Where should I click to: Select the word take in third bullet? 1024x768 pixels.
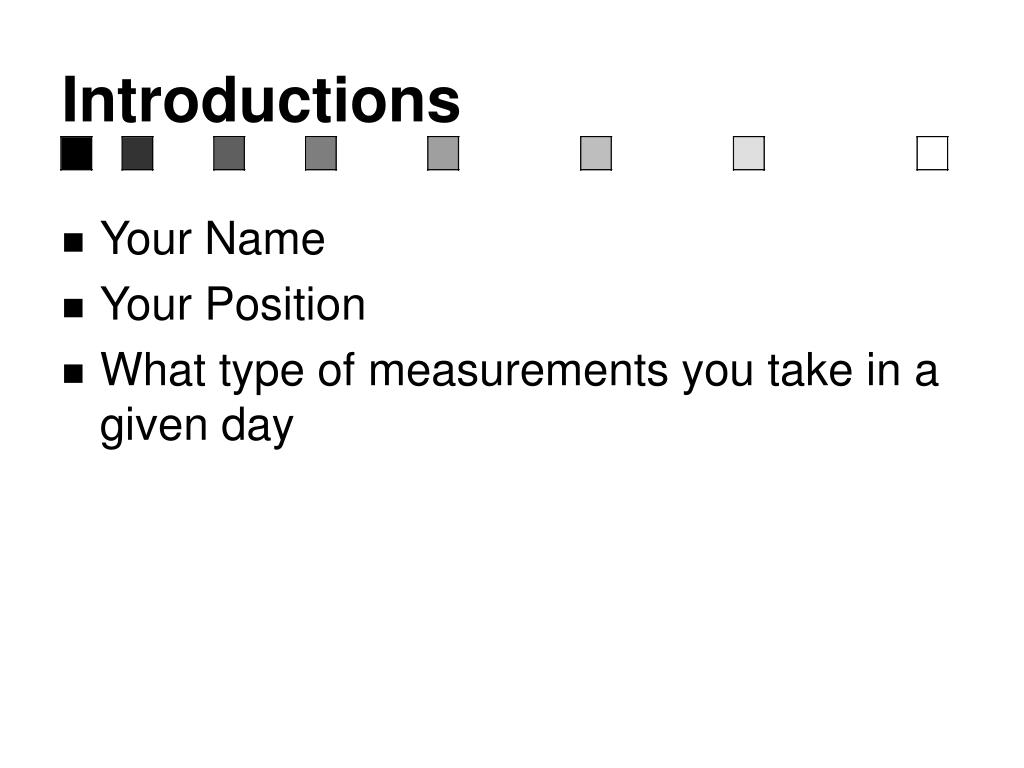[810, 370]
